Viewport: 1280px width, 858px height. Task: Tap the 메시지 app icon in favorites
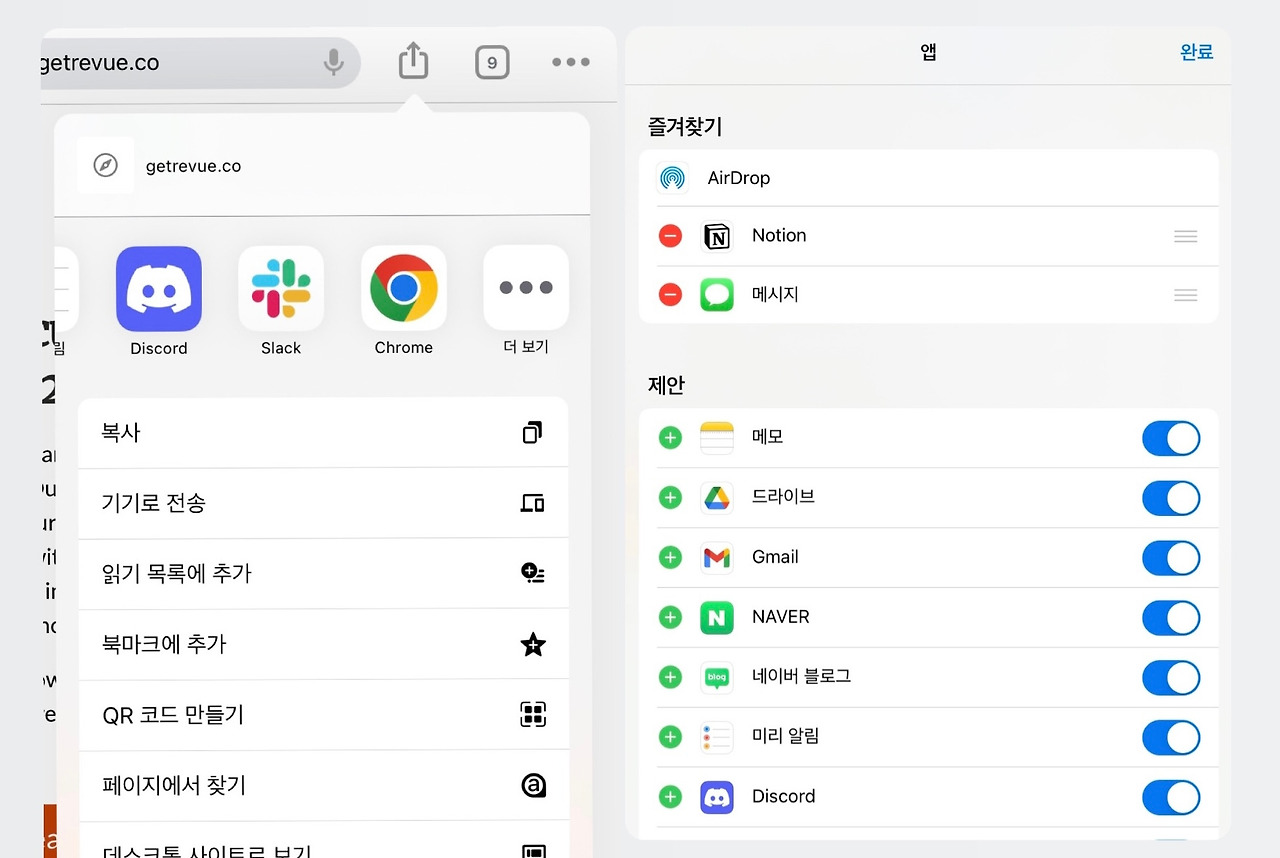click(x=717, y=295)
